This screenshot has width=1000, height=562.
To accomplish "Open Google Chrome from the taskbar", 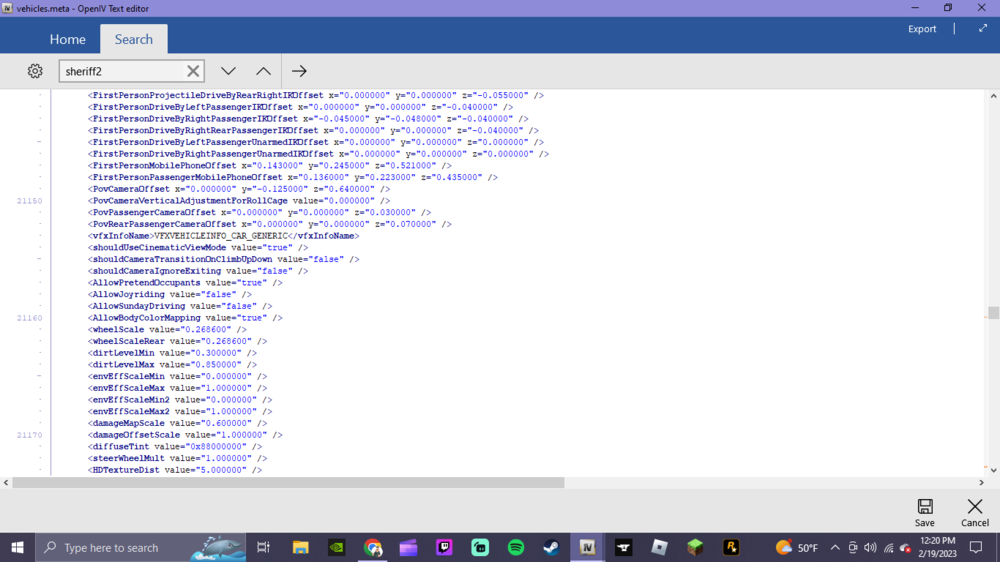I will click(373, 547).
